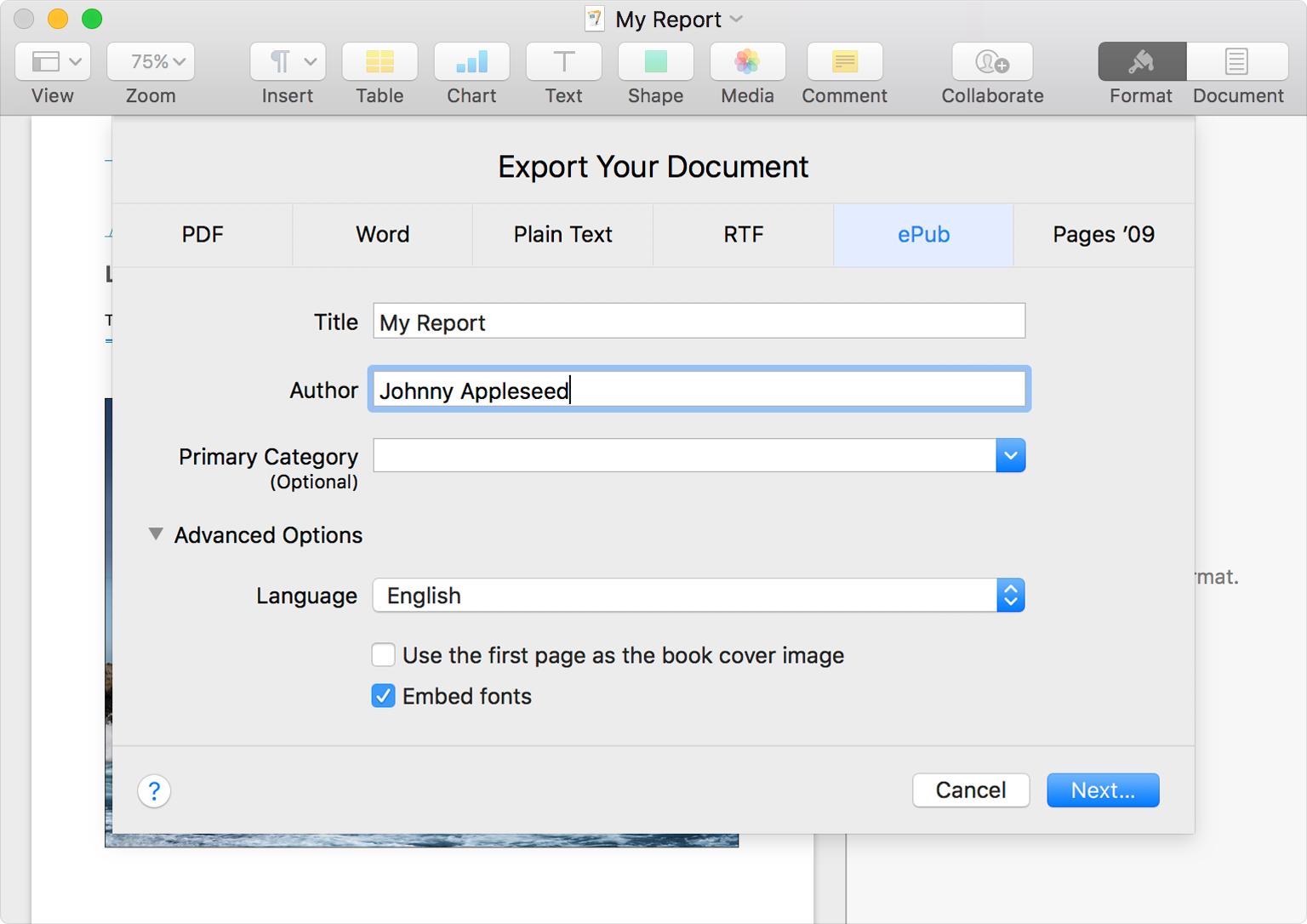Viewport: 1307px width, 924px height.
Task: Enable use first page as book cover
Action: click(x=384, y=655)
